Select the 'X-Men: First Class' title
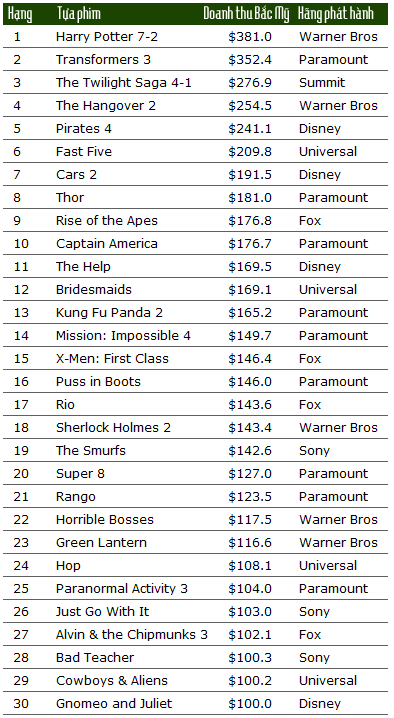Image resolution: width=394 pixels, height=718 pixels. coord(112,359)
